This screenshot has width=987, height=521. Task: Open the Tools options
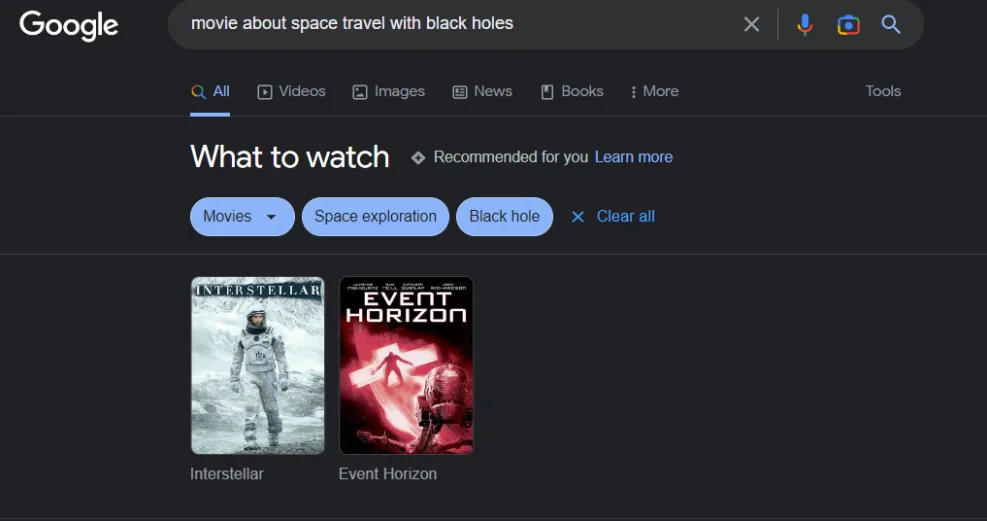pos(883,91)
